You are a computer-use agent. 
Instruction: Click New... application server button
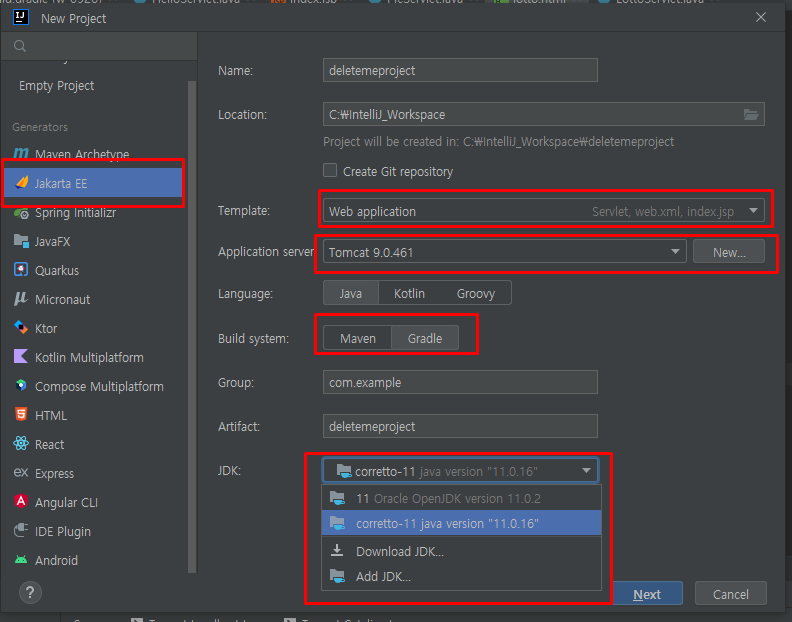729,252
